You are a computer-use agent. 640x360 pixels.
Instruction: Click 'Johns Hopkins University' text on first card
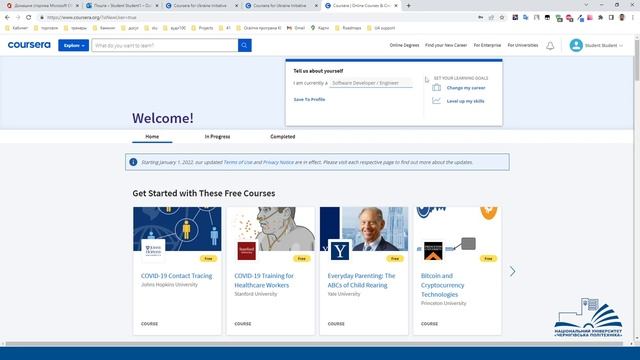(169, 285)
